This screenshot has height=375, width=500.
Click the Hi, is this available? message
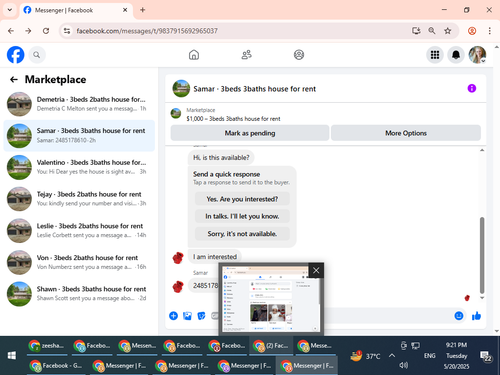(221, 157)
